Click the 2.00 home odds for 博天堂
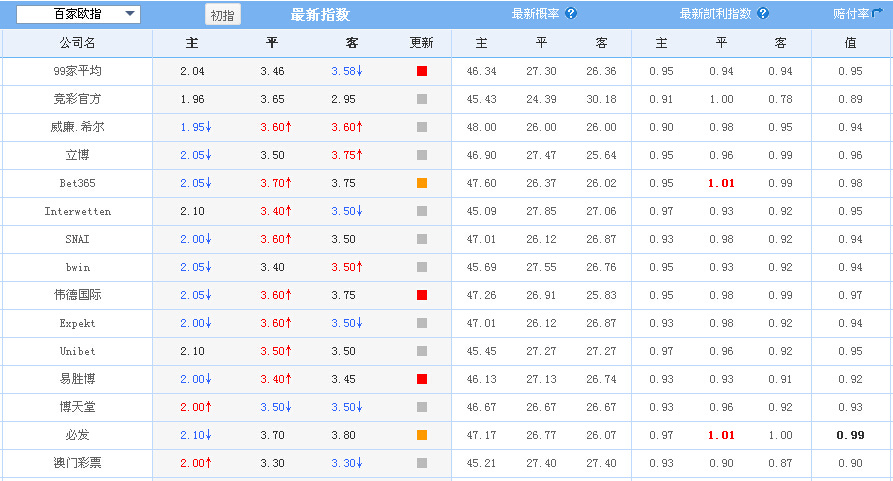The width and height of the screenshot is (893, 481). [195, 407]
